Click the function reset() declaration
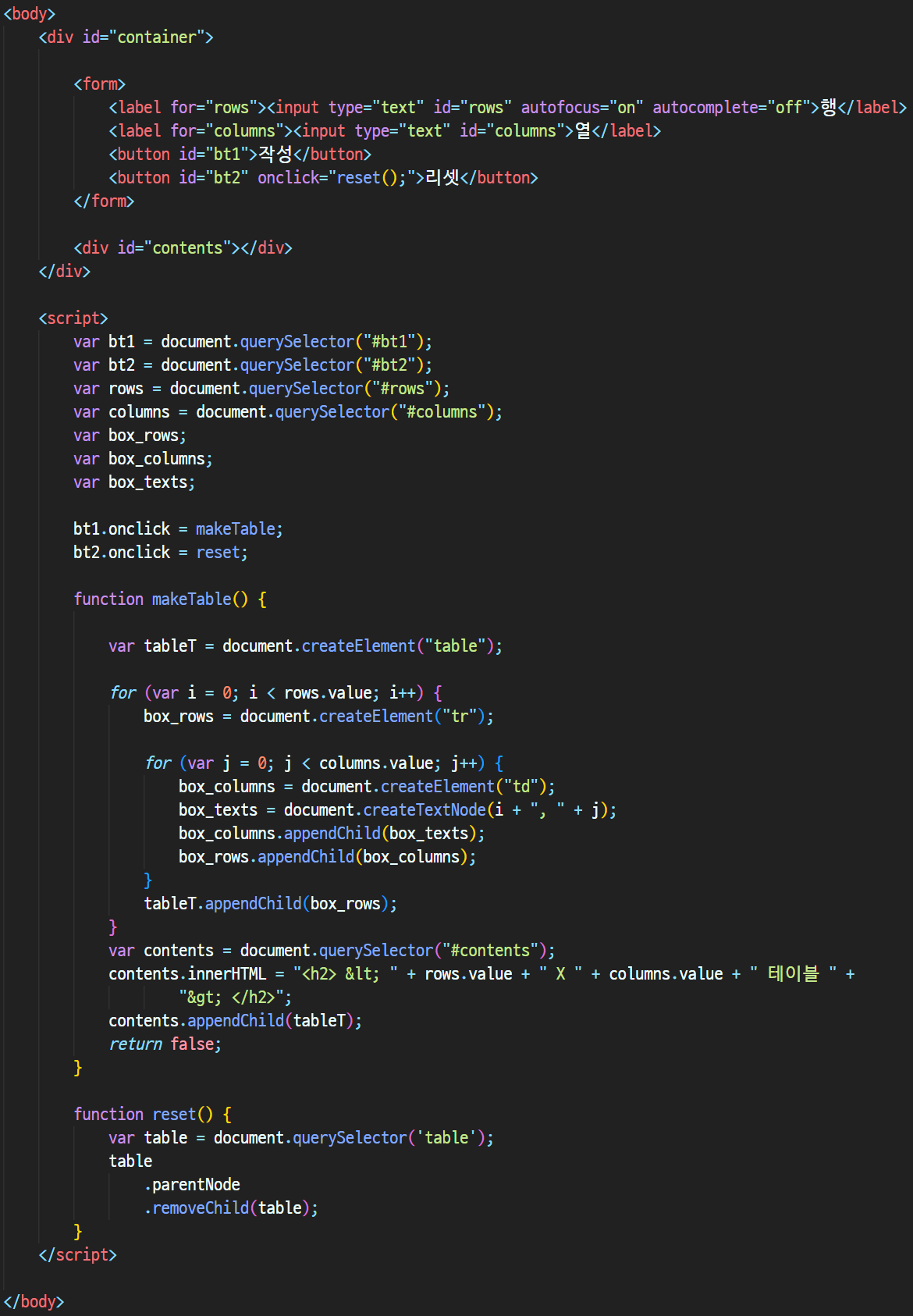Image resolution: width=913 pixels, height=1316 pixels. [152, 1115]
